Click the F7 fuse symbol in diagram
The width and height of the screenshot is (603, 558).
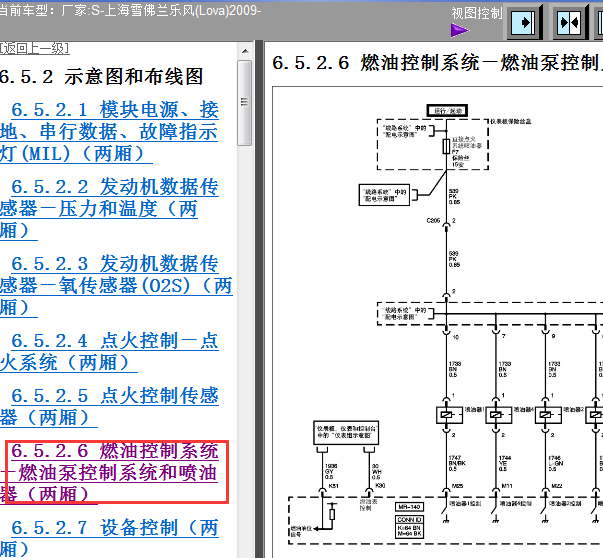[x=446, y=147]
